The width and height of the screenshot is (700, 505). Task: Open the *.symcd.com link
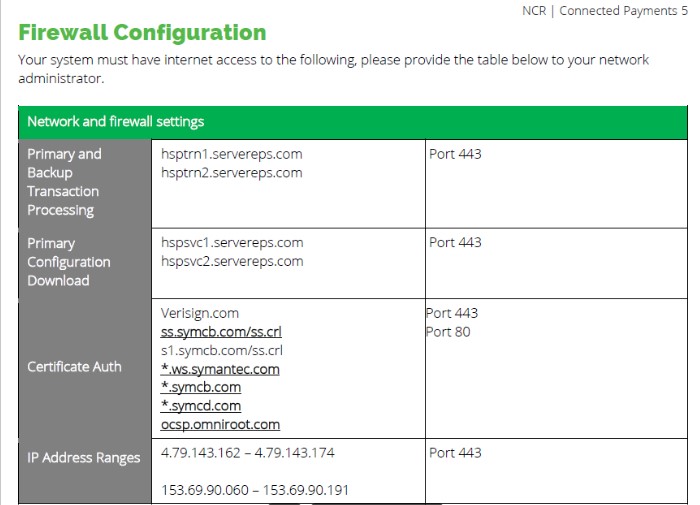coord(201,406)
